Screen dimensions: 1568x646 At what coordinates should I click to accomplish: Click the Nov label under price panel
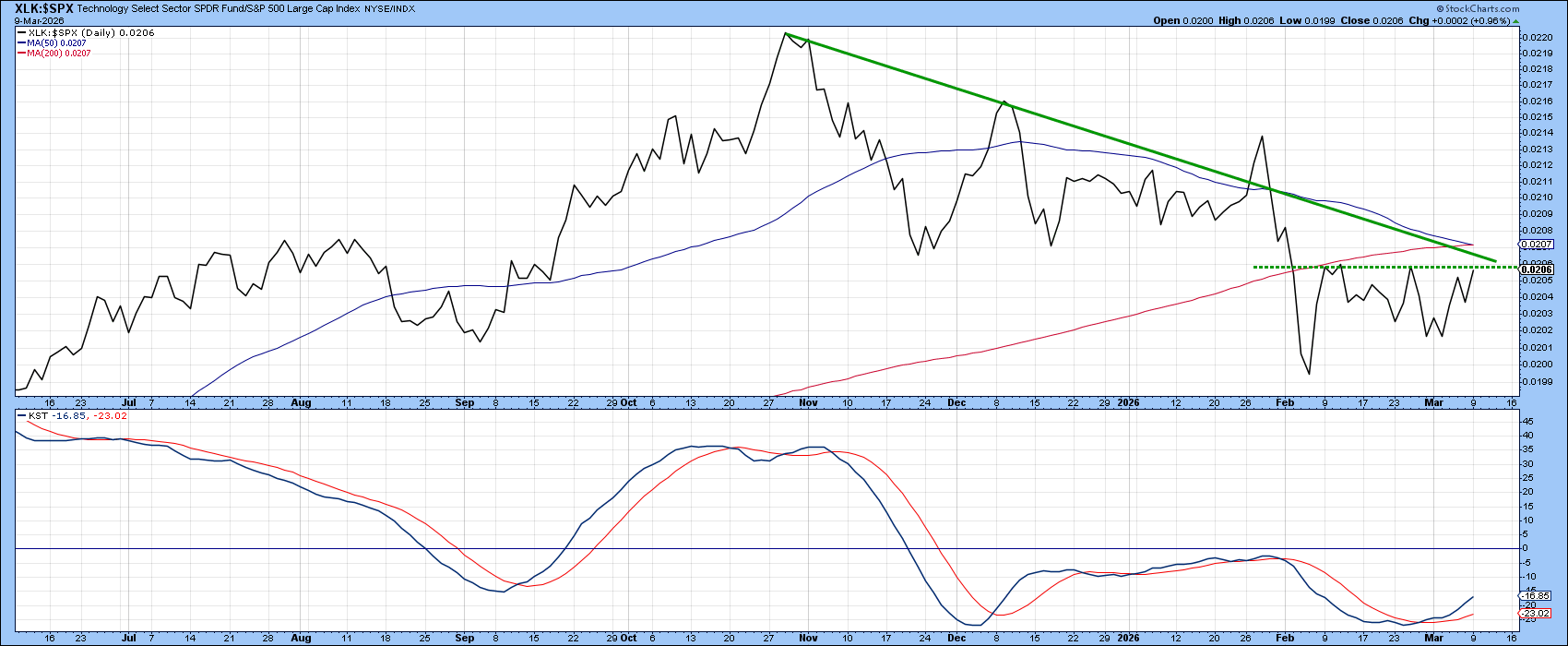tap(809, 403)
